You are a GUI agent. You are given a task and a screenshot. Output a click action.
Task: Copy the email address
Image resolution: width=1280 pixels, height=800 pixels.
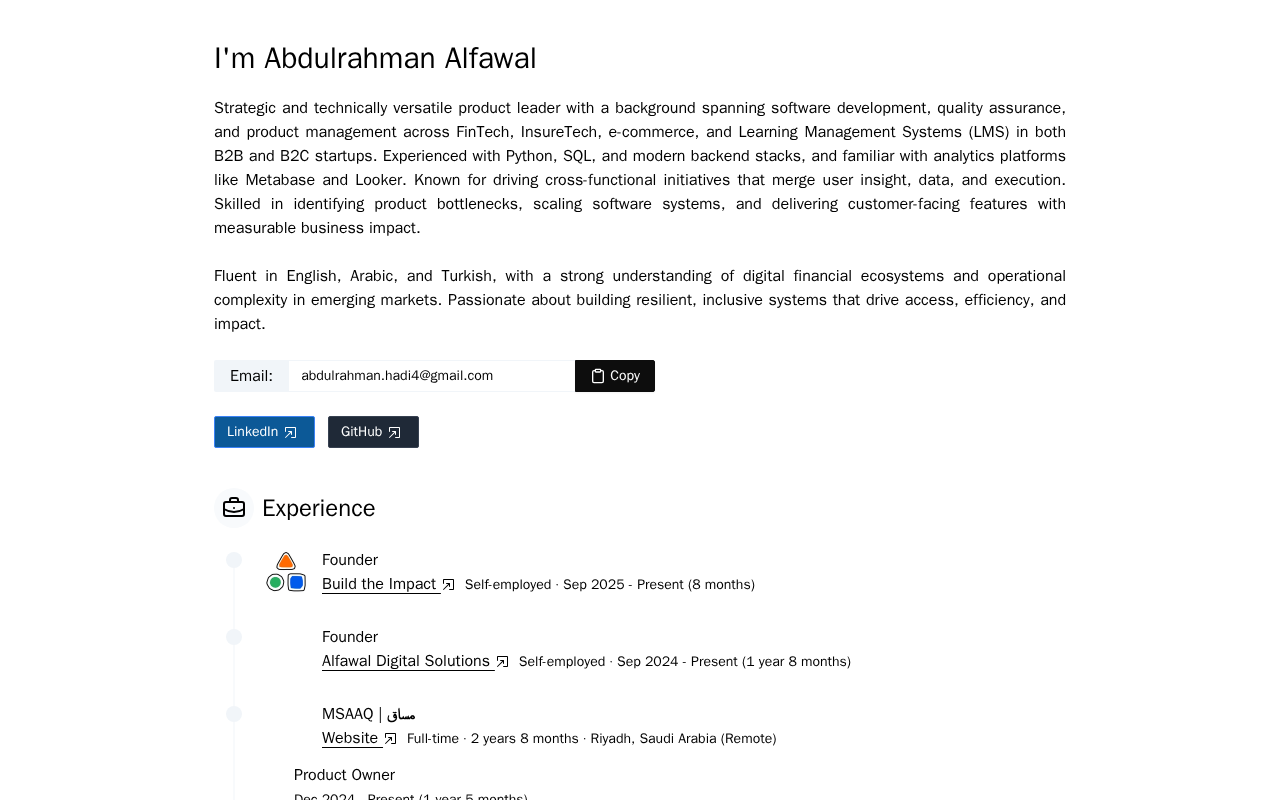click(615, 376)
